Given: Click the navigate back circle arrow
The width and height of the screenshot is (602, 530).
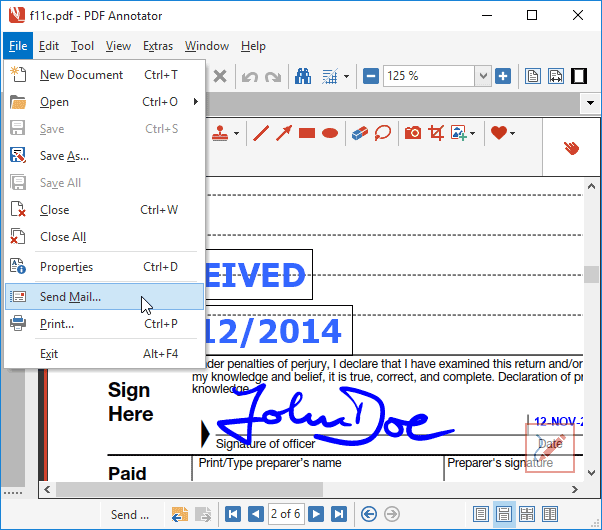Looking at the screenshot, I should (369, 514).
